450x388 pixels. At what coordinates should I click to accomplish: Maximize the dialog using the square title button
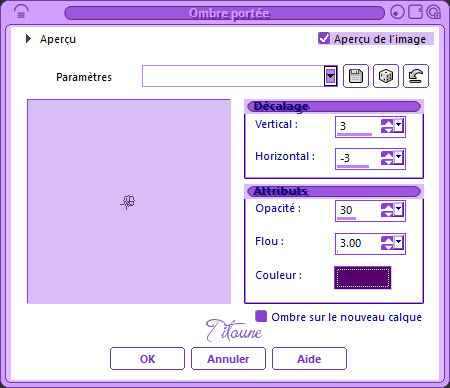pyautogui.click(x=415, y=12)
